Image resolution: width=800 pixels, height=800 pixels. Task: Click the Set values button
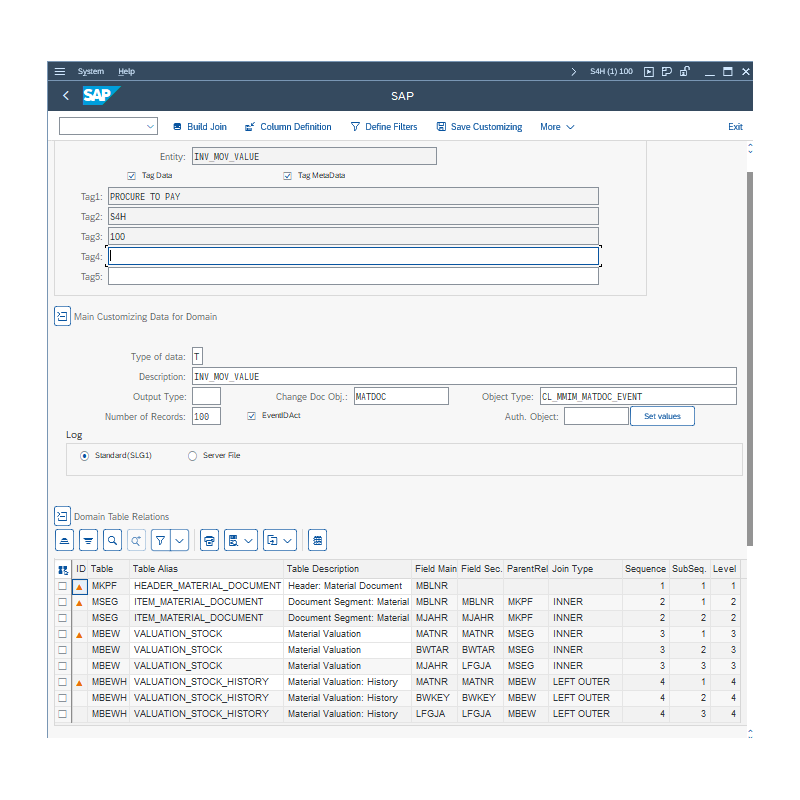[662, 416]
